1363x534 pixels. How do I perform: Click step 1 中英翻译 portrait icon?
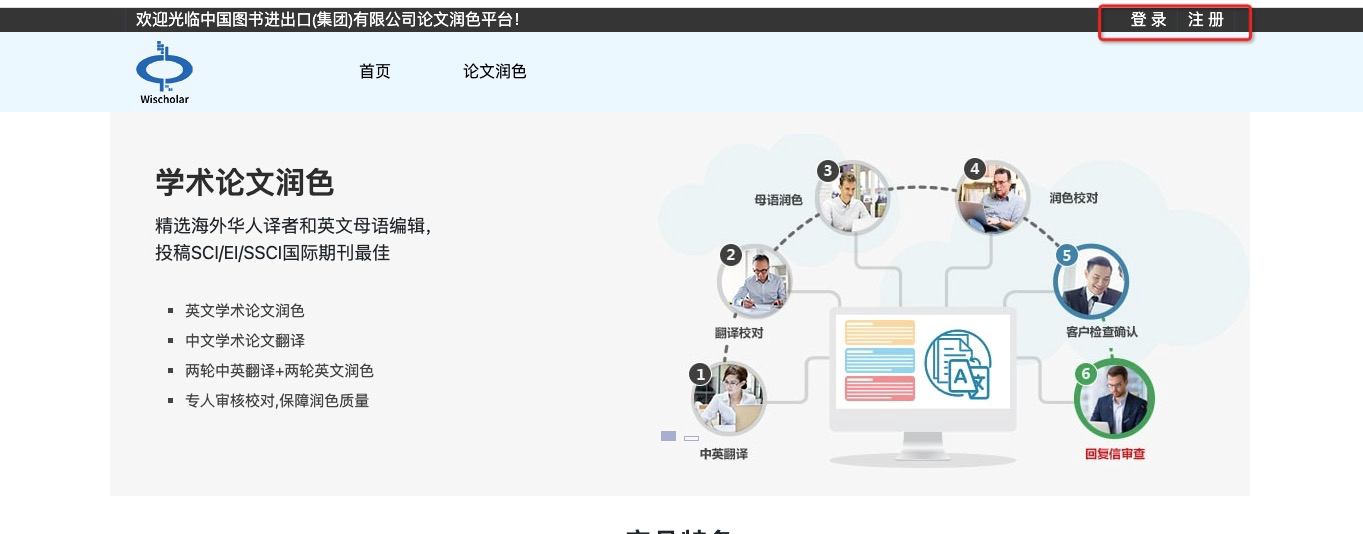point(729,398)
